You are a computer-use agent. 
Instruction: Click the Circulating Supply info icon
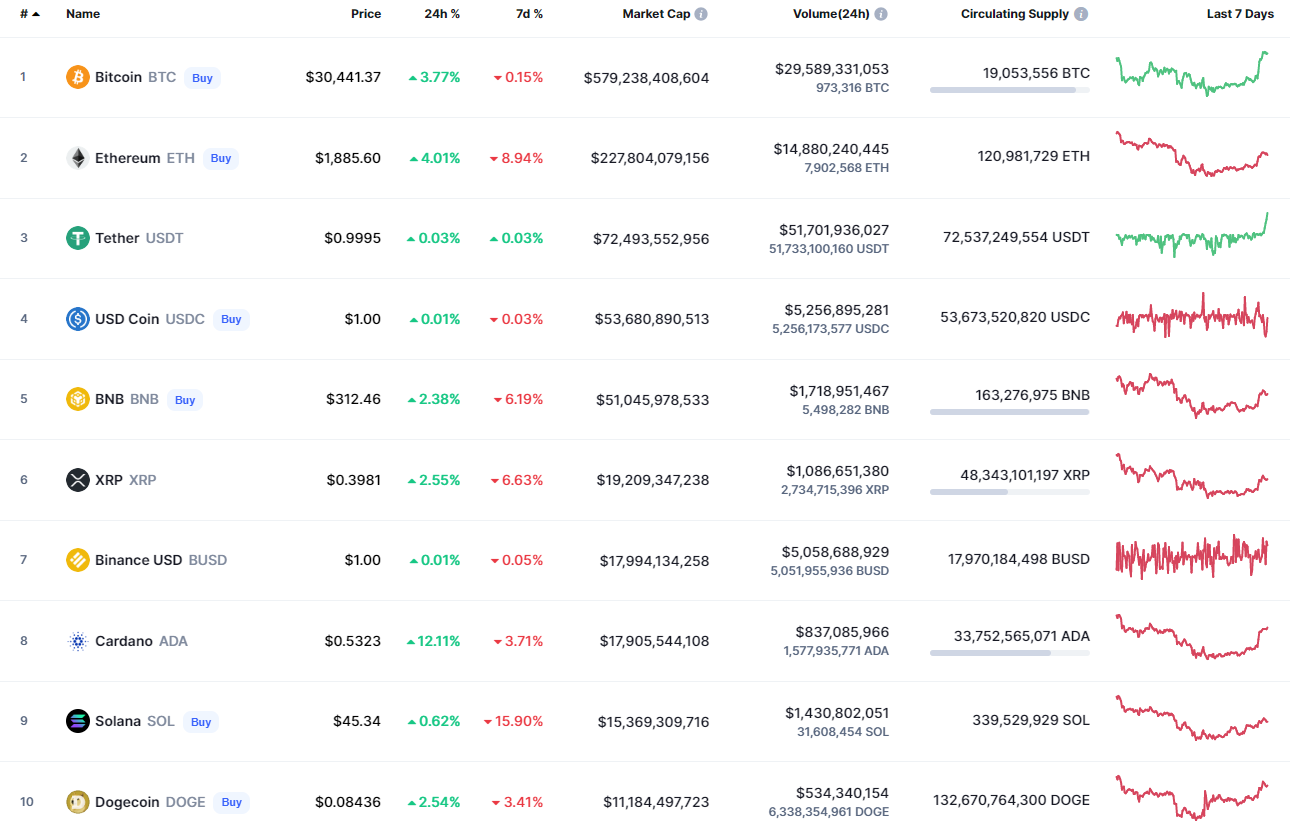coord(1081,14)
